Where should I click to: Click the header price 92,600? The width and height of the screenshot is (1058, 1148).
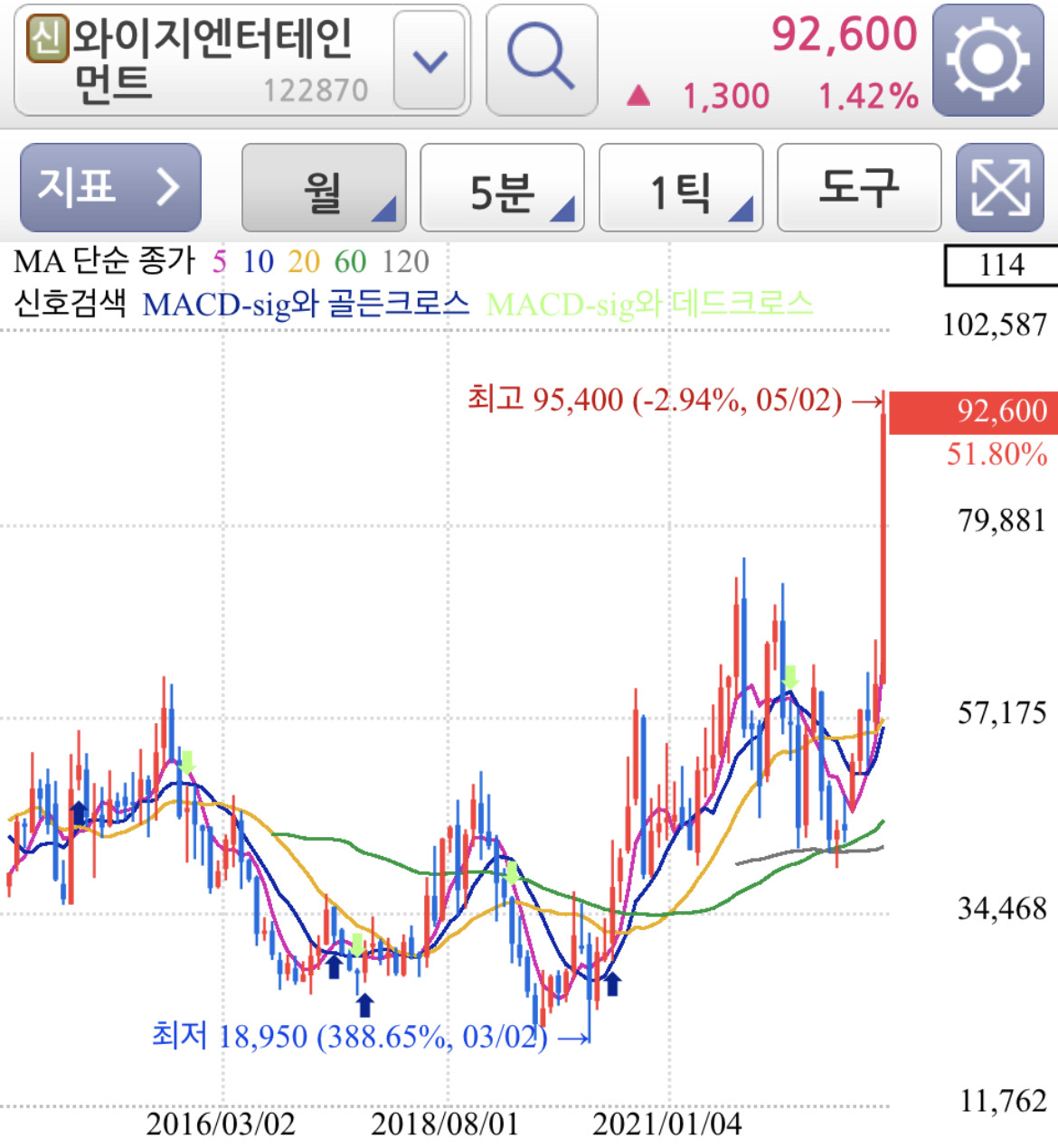coord(845,34)
